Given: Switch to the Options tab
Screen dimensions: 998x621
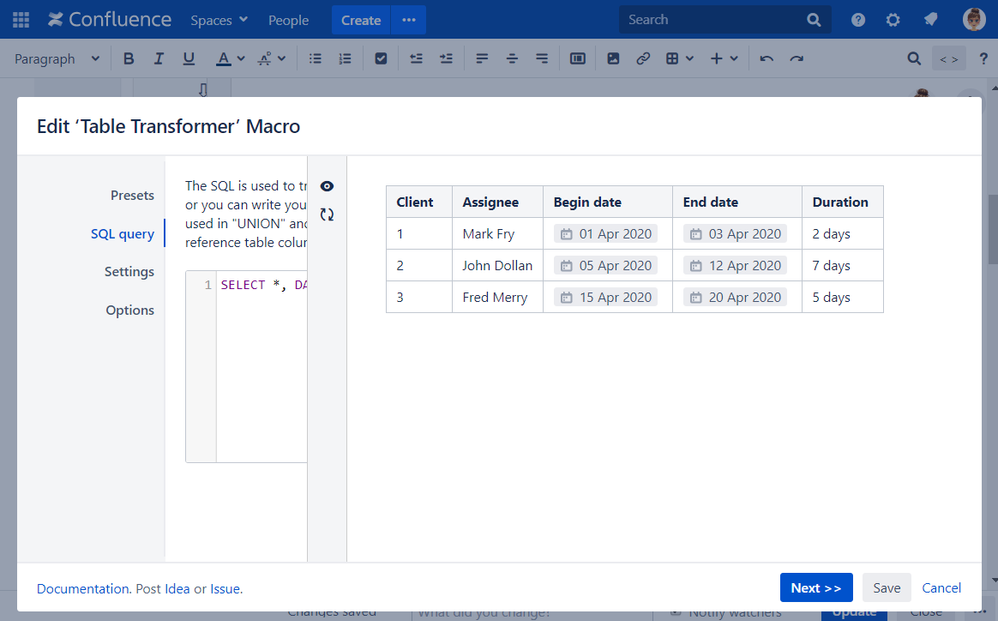Looking at the screenshot, I should [x=130, y=310].
